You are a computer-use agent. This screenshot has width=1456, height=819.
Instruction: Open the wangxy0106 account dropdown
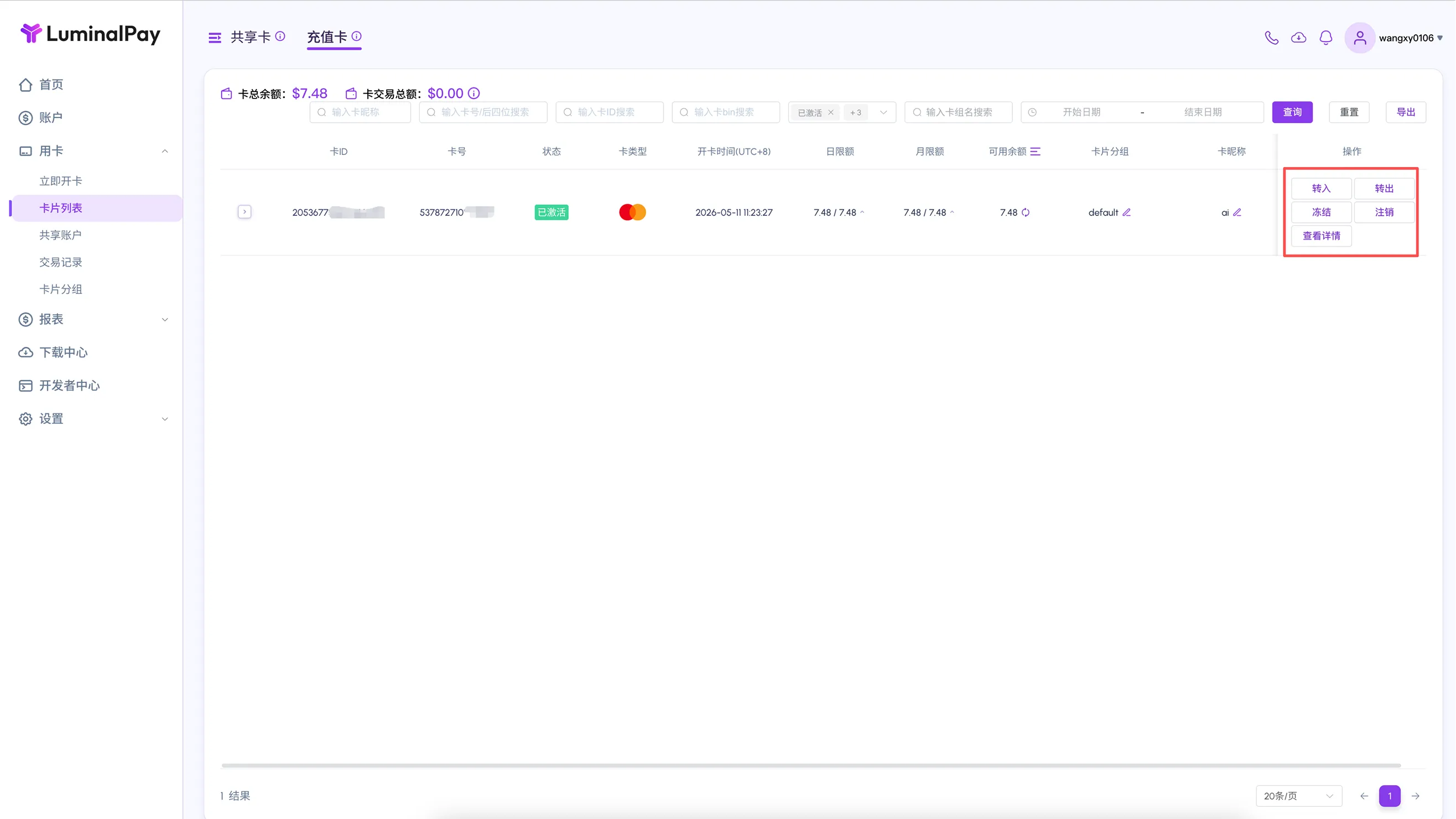tap(1410, 38)
